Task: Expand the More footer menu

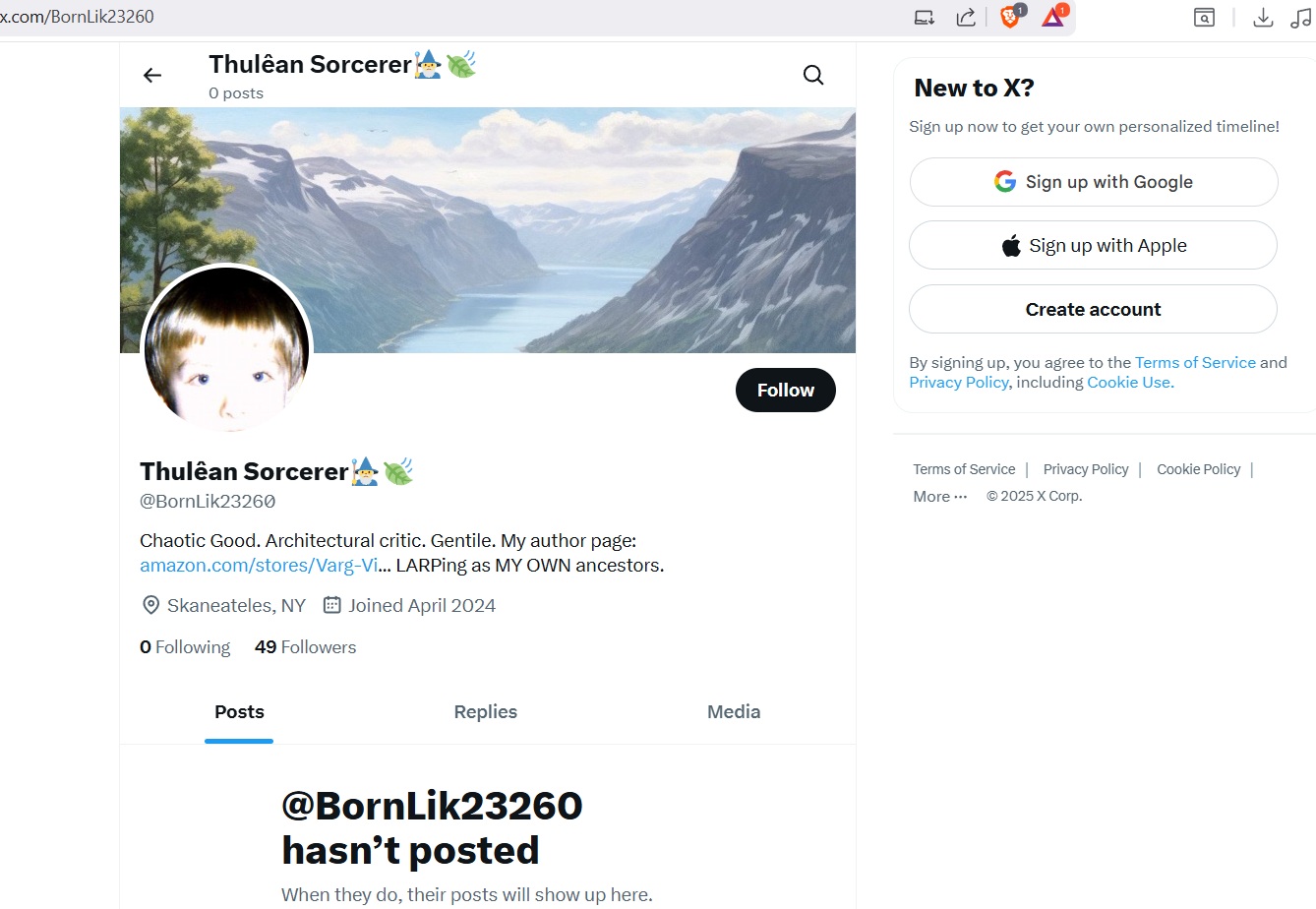Action: 940,496
